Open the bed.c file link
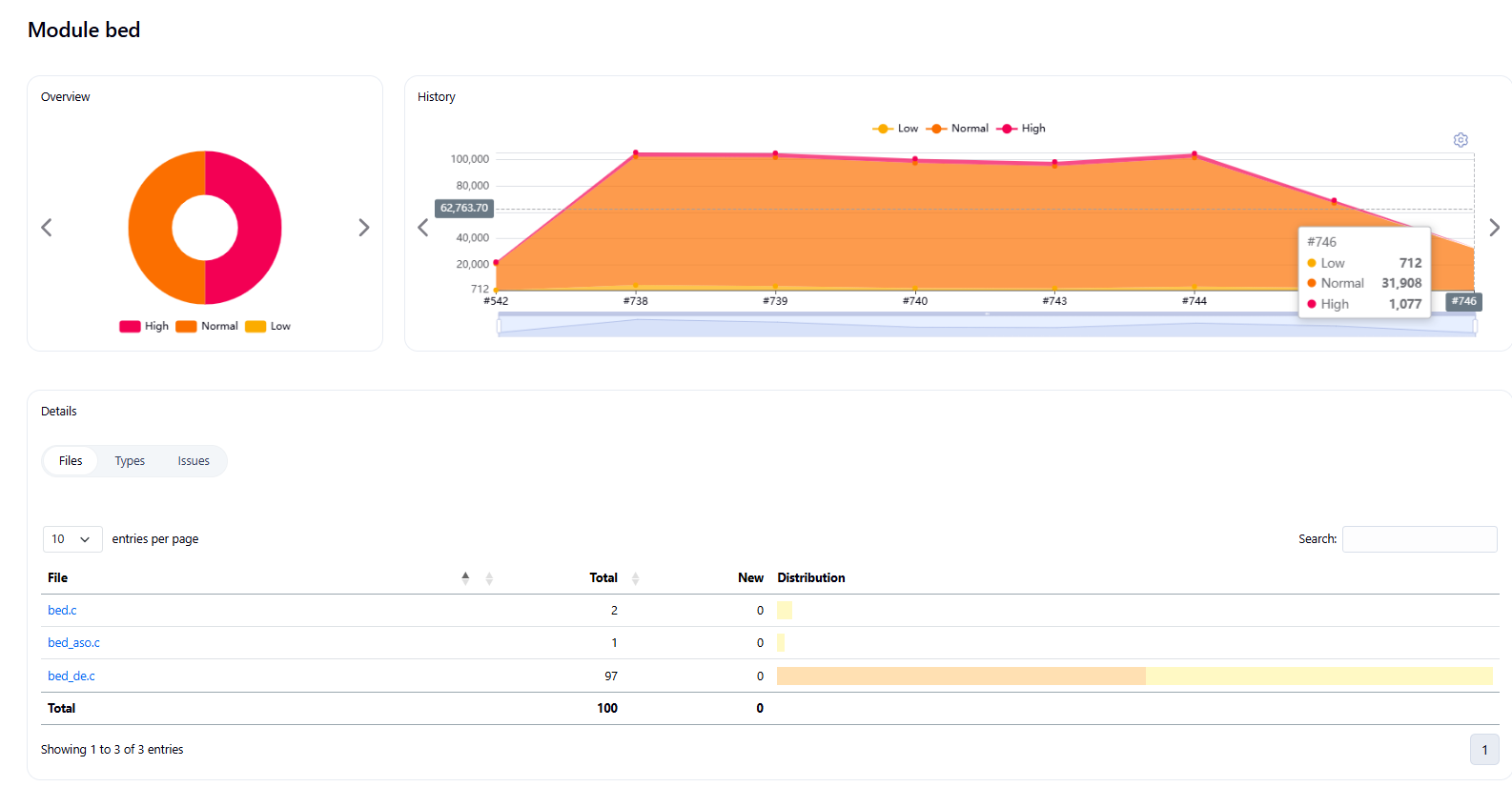Viewport: 1512px width, 807px height. (62, 611)
